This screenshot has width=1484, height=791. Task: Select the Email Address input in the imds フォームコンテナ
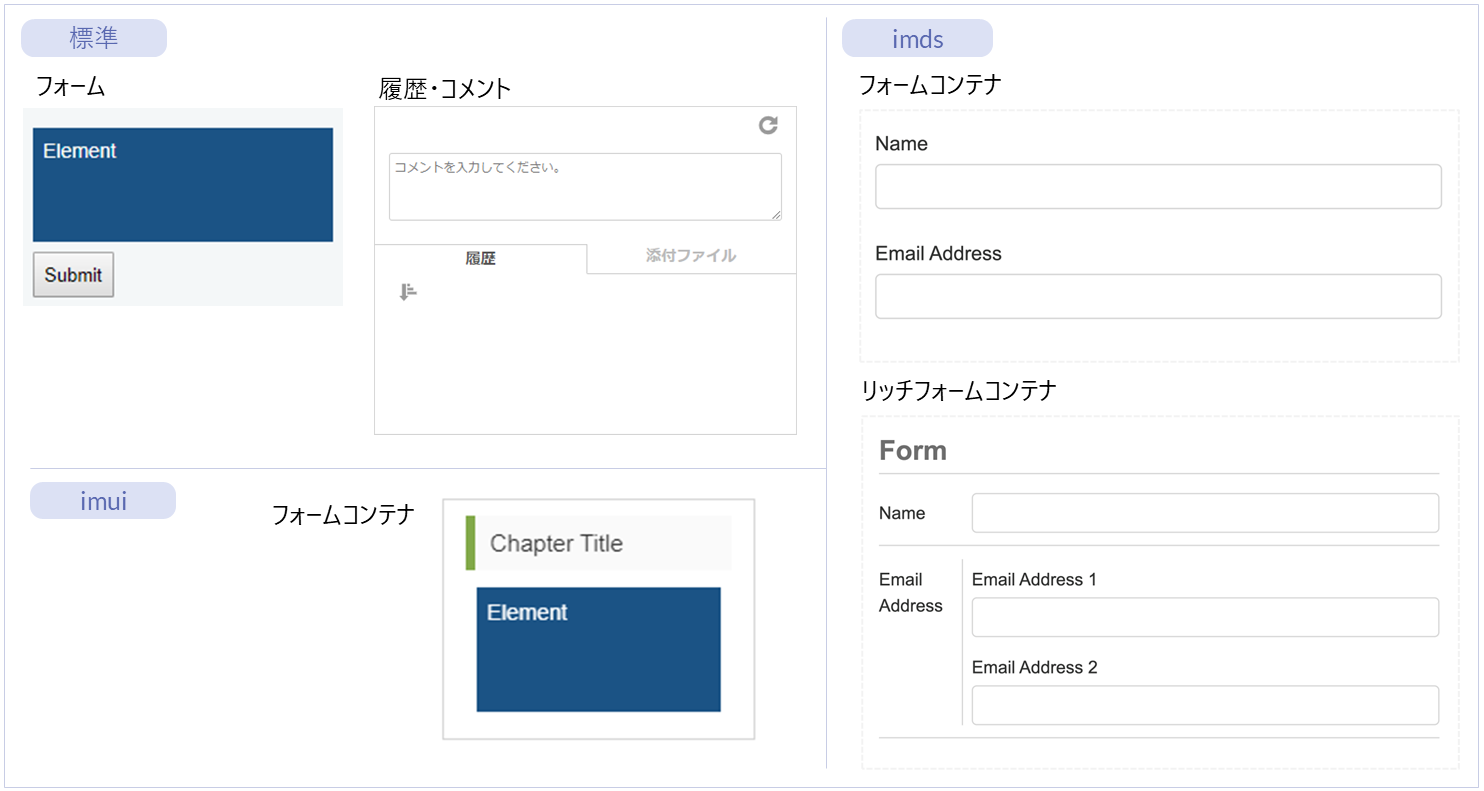pyautogui.click(x=1158, y=297)
